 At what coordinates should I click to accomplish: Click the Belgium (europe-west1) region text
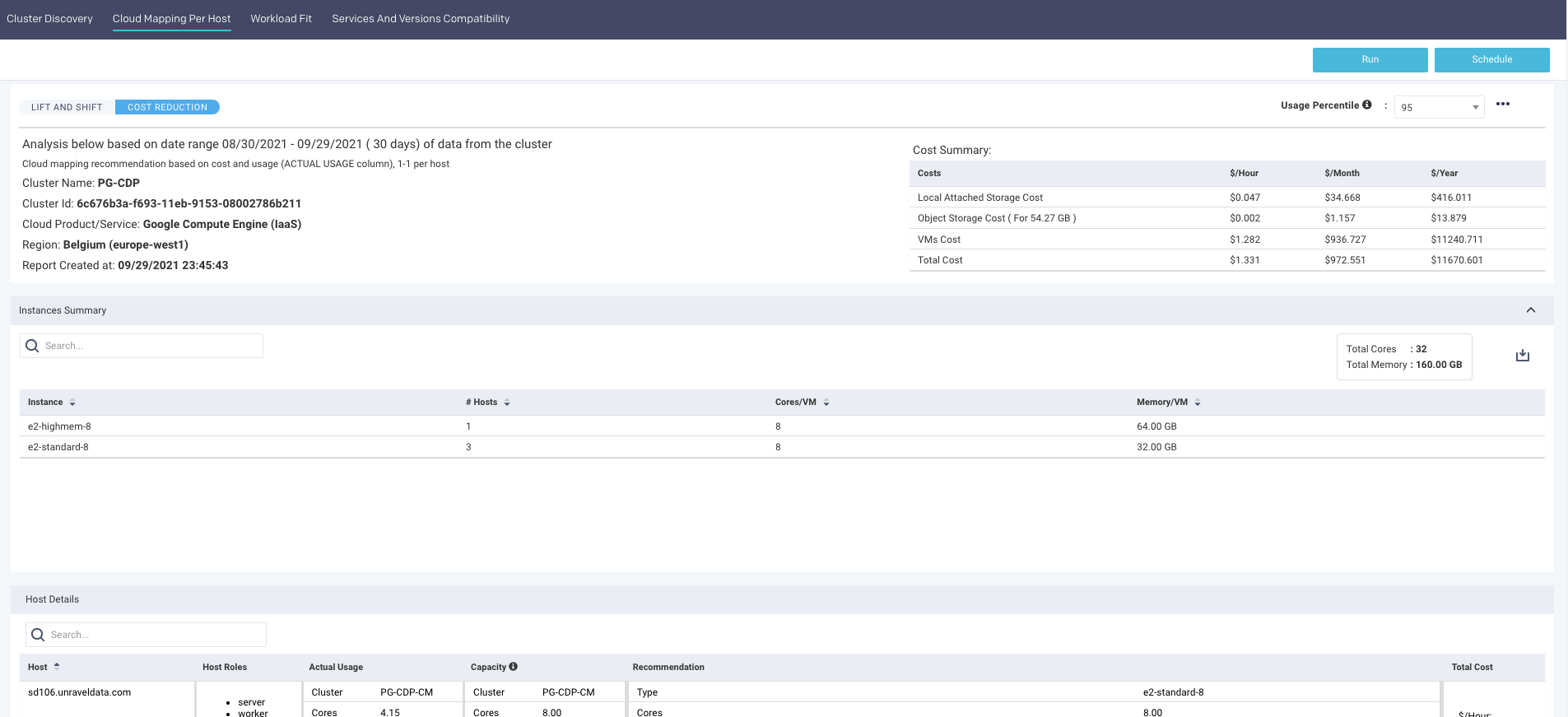pos(126,244)
